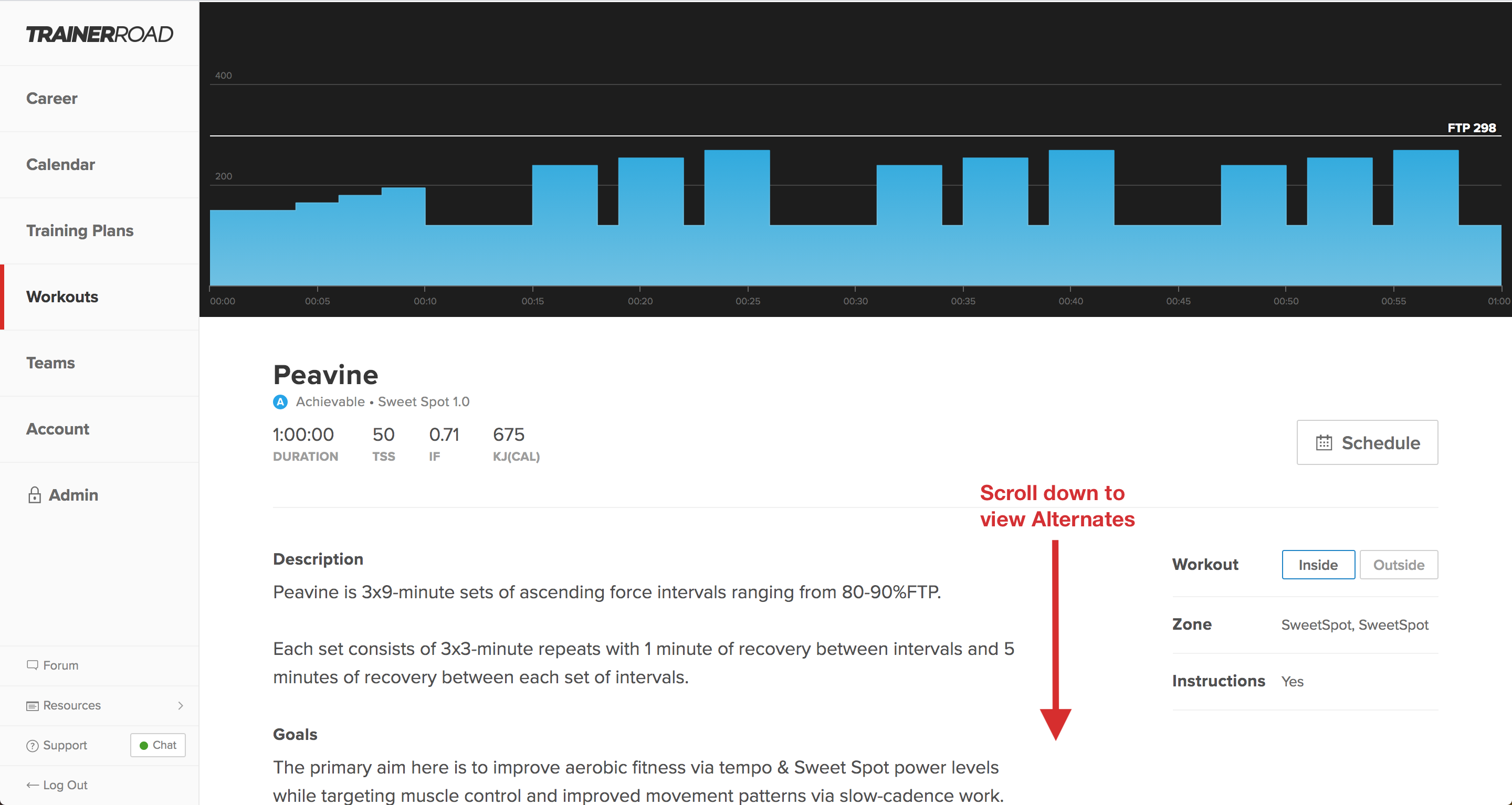
Task: Click the Admin lock icon
Action: 35,495
